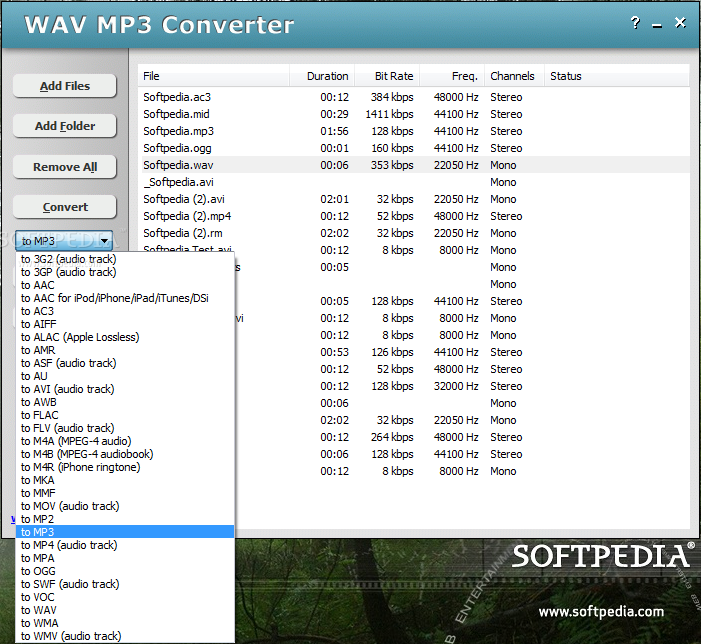
Task: Click the Convert button
Action: 65,207
